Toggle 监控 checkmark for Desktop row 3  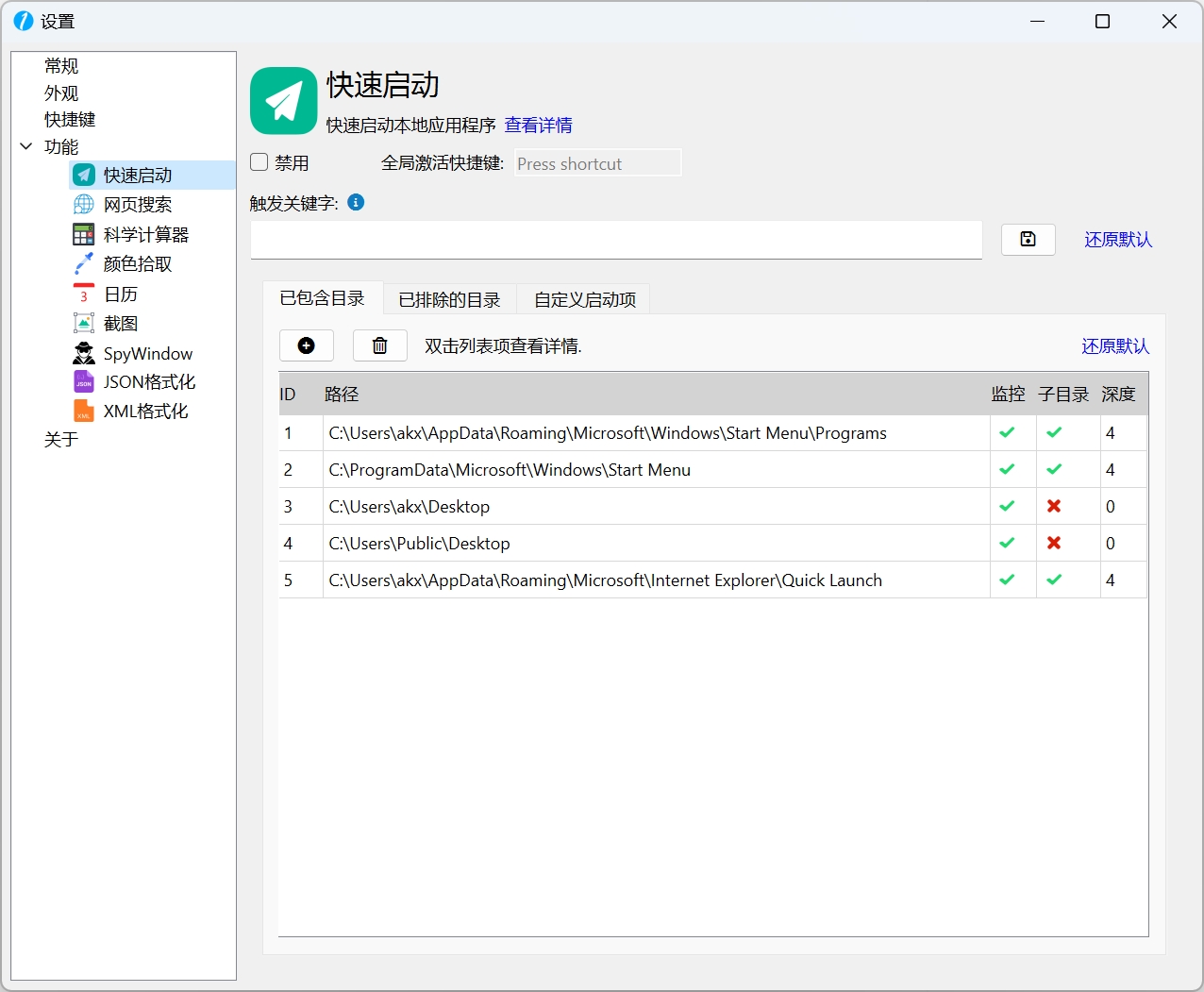pos(1007,507)
